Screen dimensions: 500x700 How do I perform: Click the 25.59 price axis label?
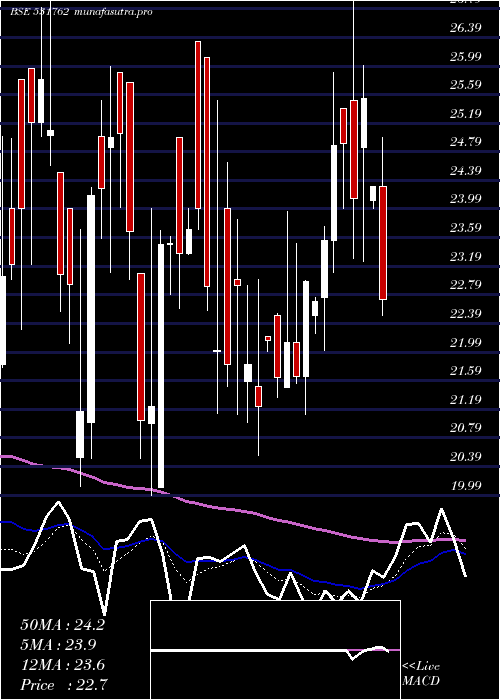466,85
